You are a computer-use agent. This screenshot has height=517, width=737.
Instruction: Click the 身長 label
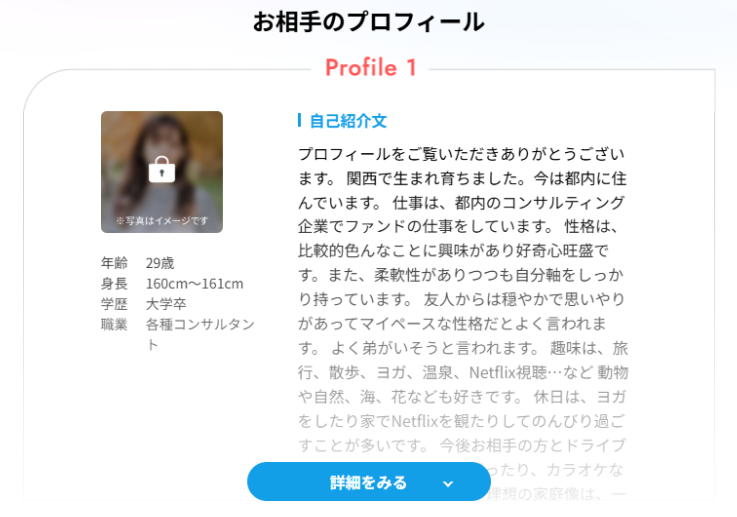point(114,283)
